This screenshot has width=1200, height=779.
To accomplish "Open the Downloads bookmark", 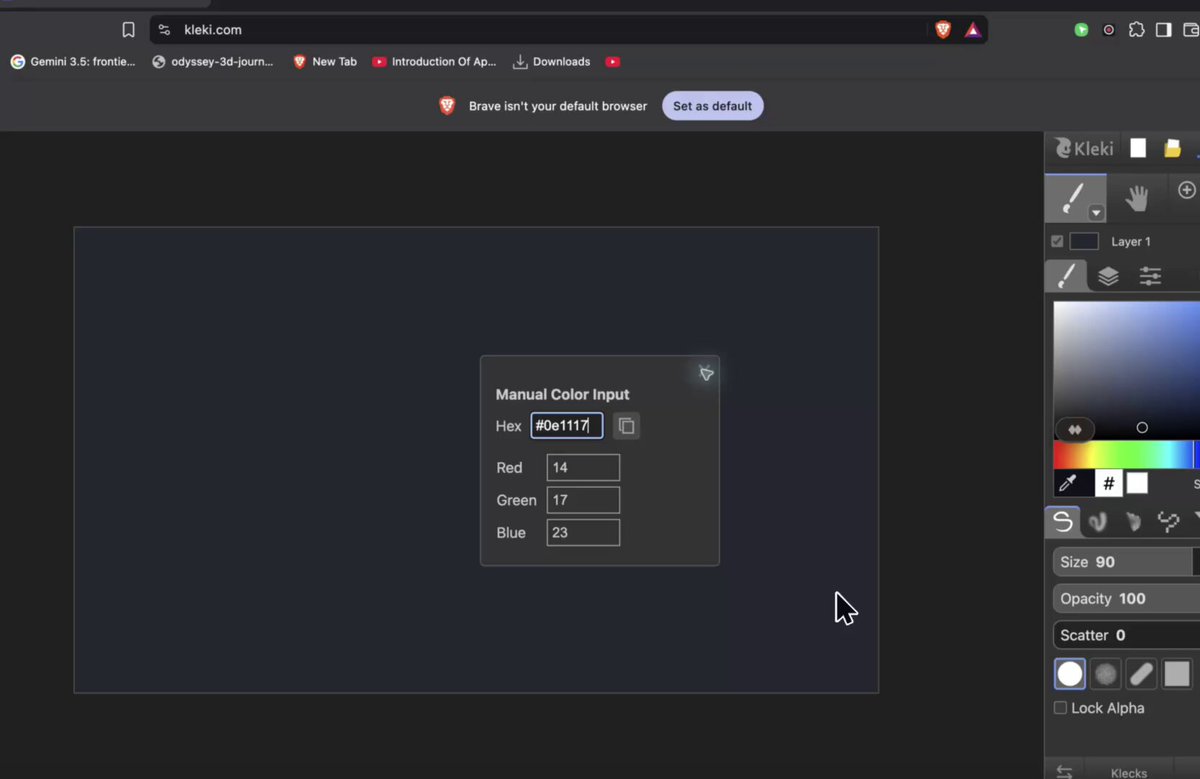I will coord(551,62).
